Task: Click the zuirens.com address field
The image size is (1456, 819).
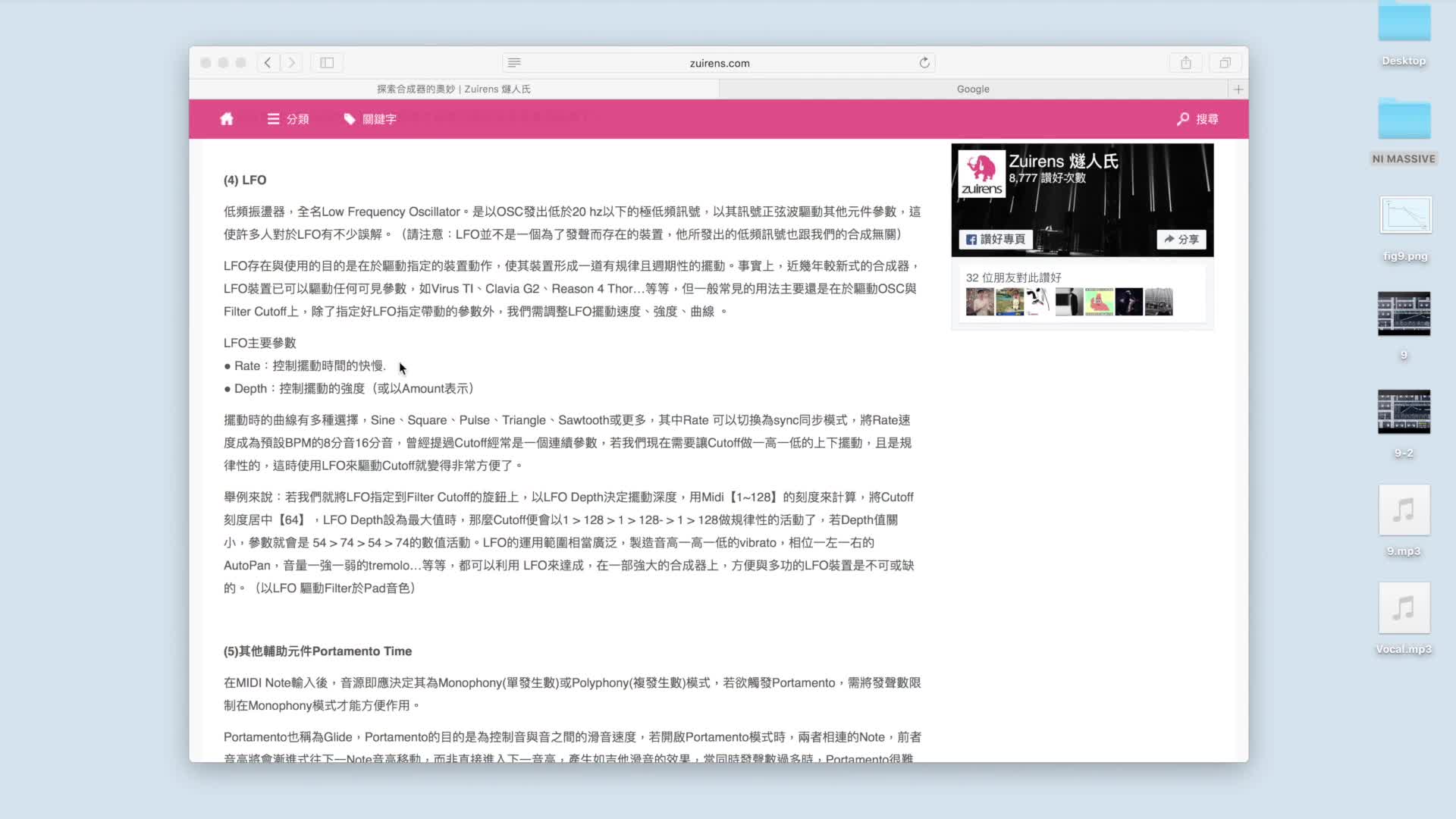Action: [719, 63]
